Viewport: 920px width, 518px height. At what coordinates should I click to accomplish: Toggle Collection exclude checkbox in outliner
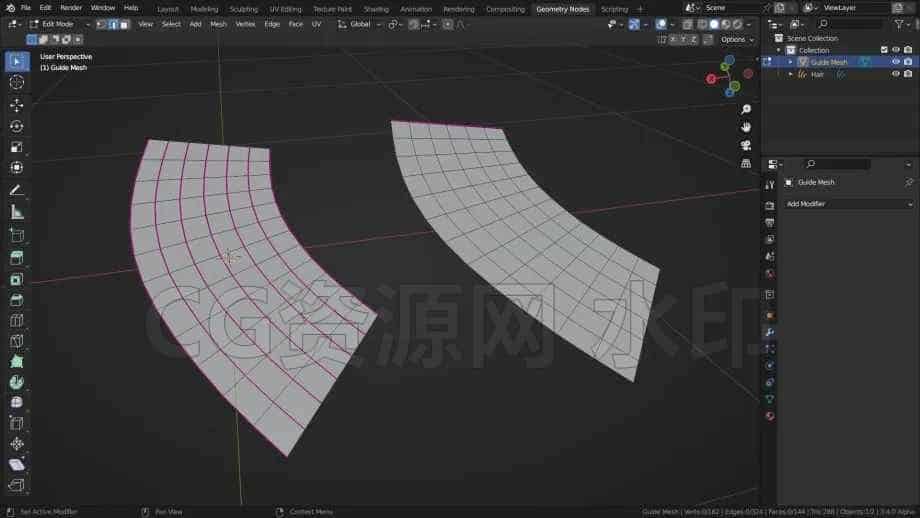coord(884,50)
